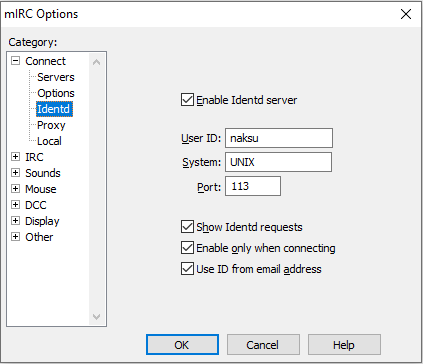423x364 pixels.
Task: Open the Local settings page
Action: tap(49, 141)
